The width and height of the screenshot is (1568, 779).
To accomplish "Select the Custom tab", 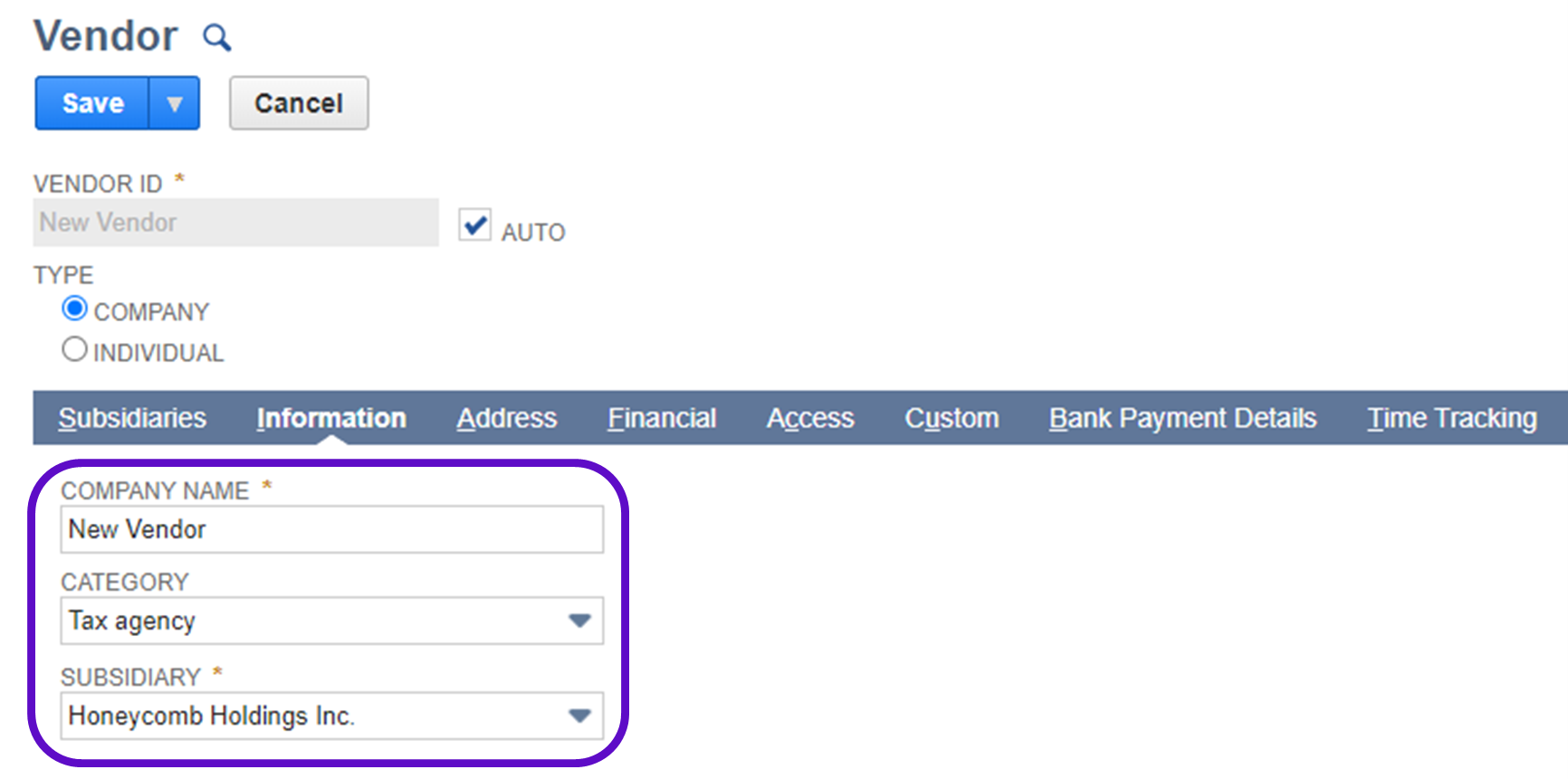I will pos(951,418).
